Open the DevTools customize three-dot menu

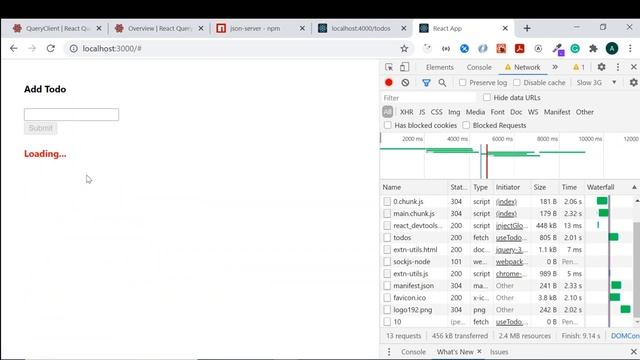coord(618,67)
